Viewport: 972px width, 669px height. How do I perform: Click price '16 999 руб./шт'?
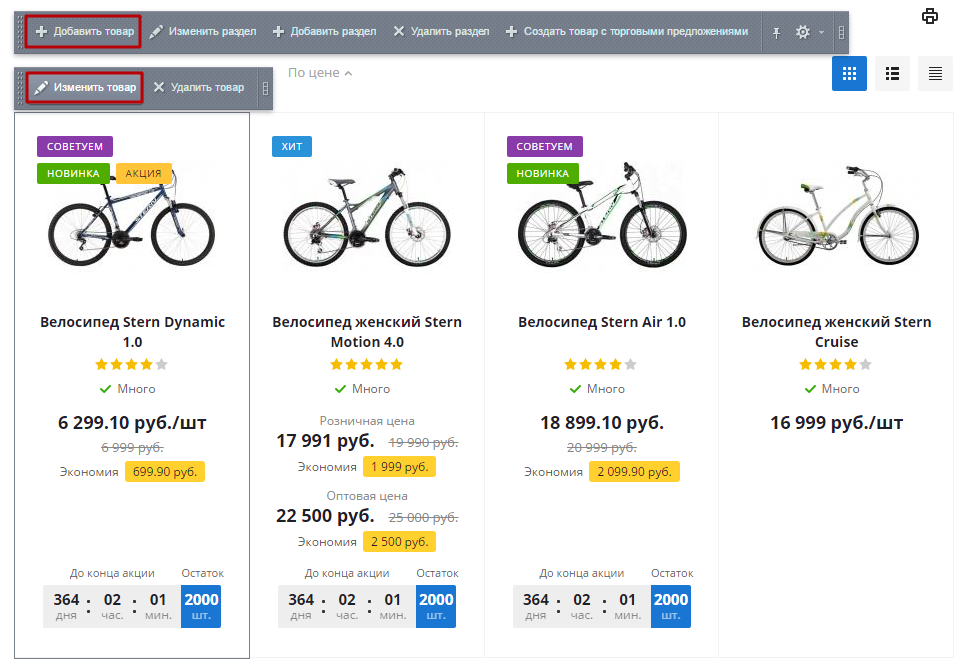click(x=837, y=423)
